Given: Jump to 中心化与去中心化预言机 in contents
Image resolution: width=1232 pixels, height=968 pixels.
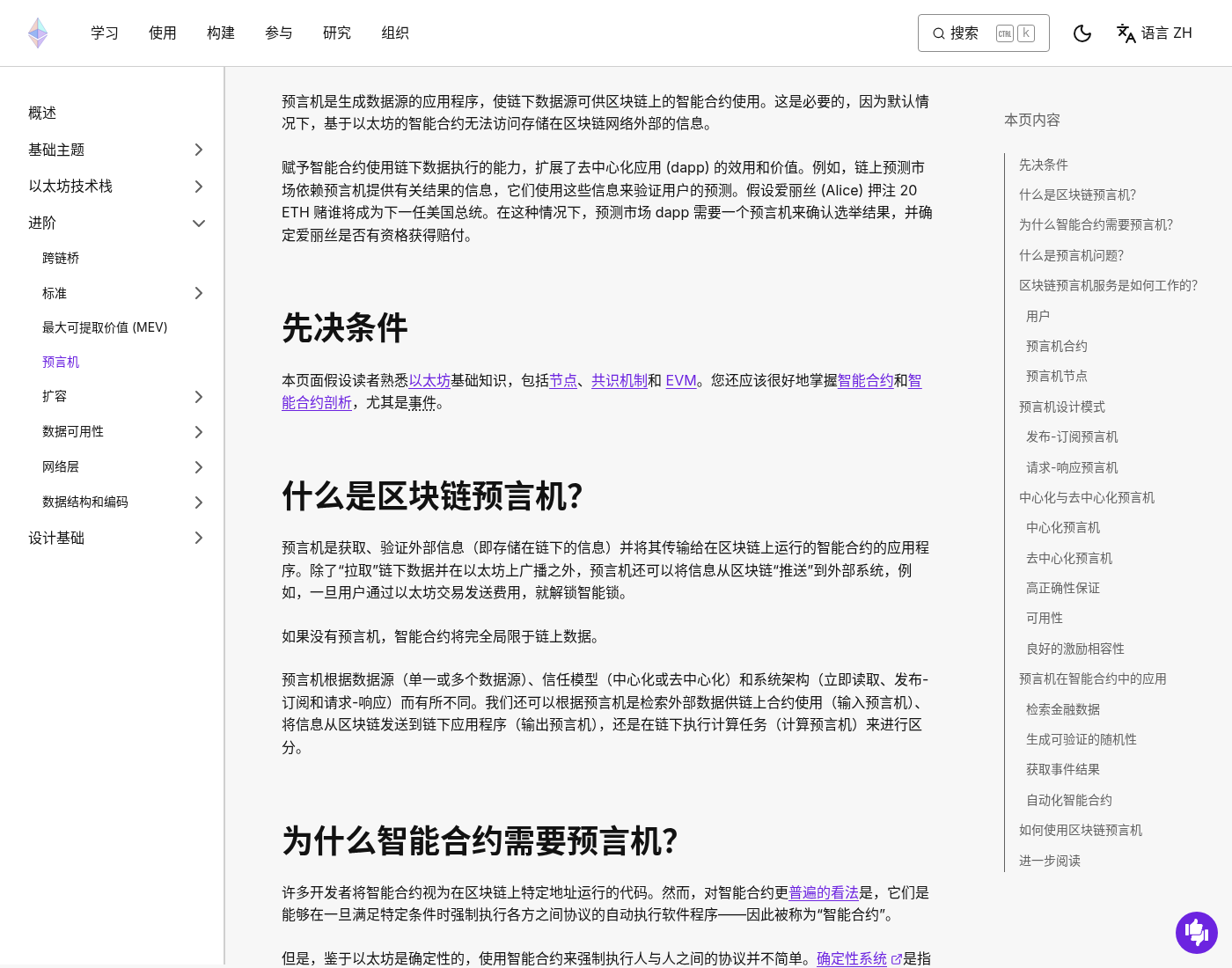Looking at the screenshot, I should 1087,497.
